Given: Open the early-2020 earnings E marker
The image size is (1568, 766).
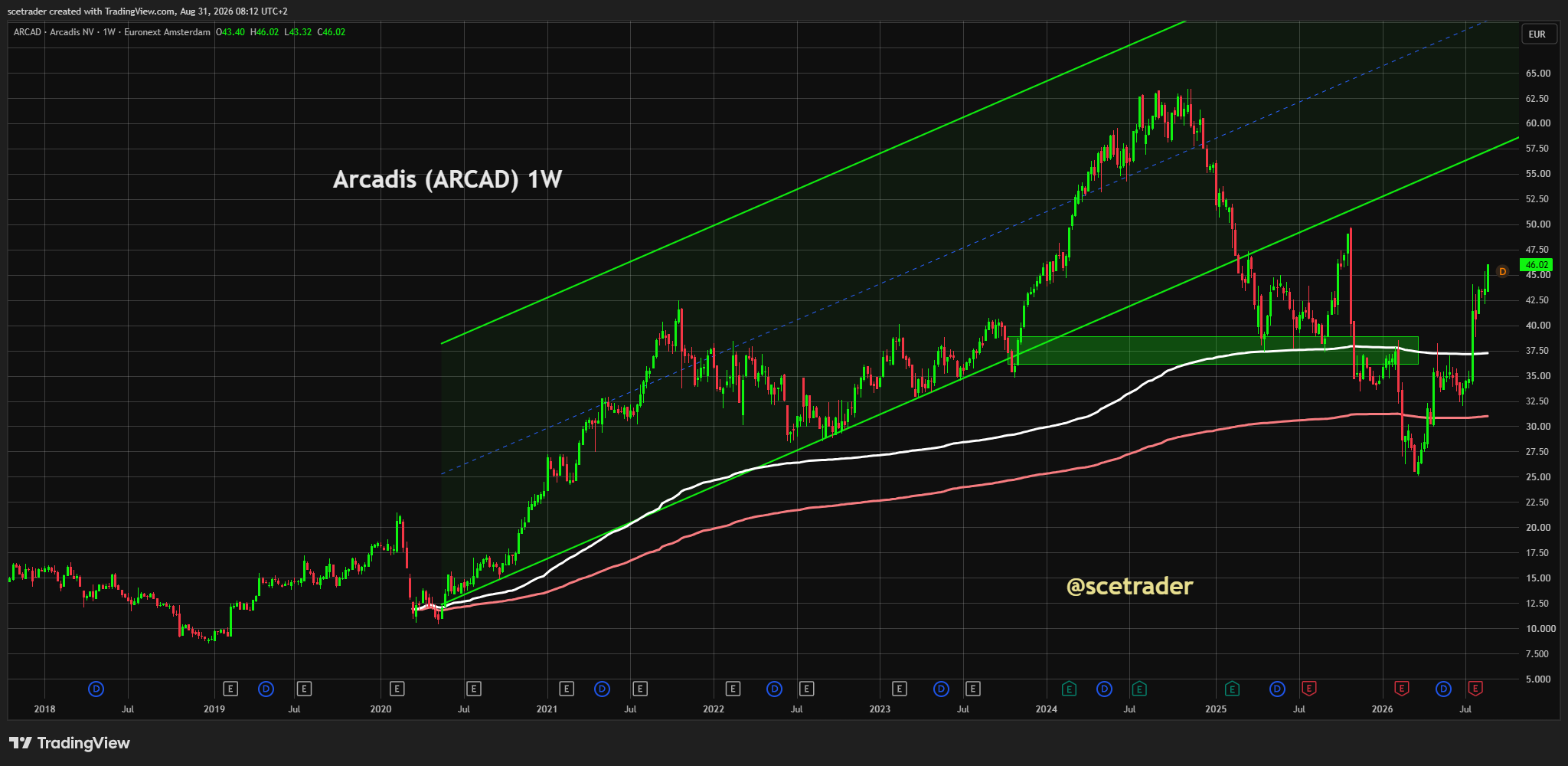Looking at the screenshot, I should tap(397, 689).
